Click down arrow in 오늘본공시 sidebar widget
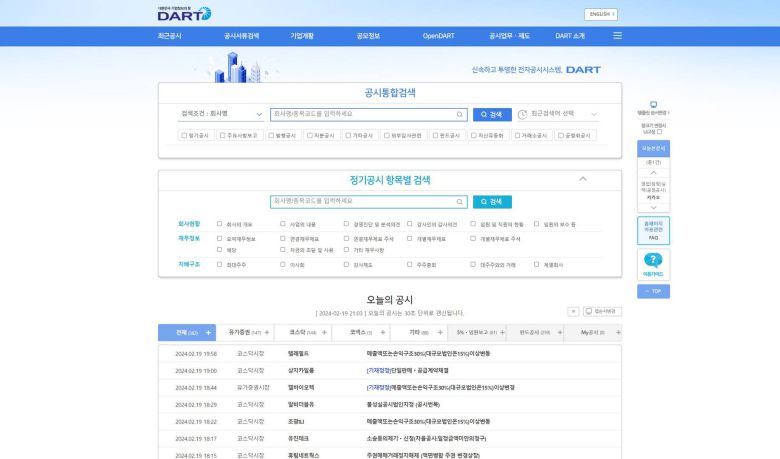This screenshot has width=780, height=459. (654, 207)
